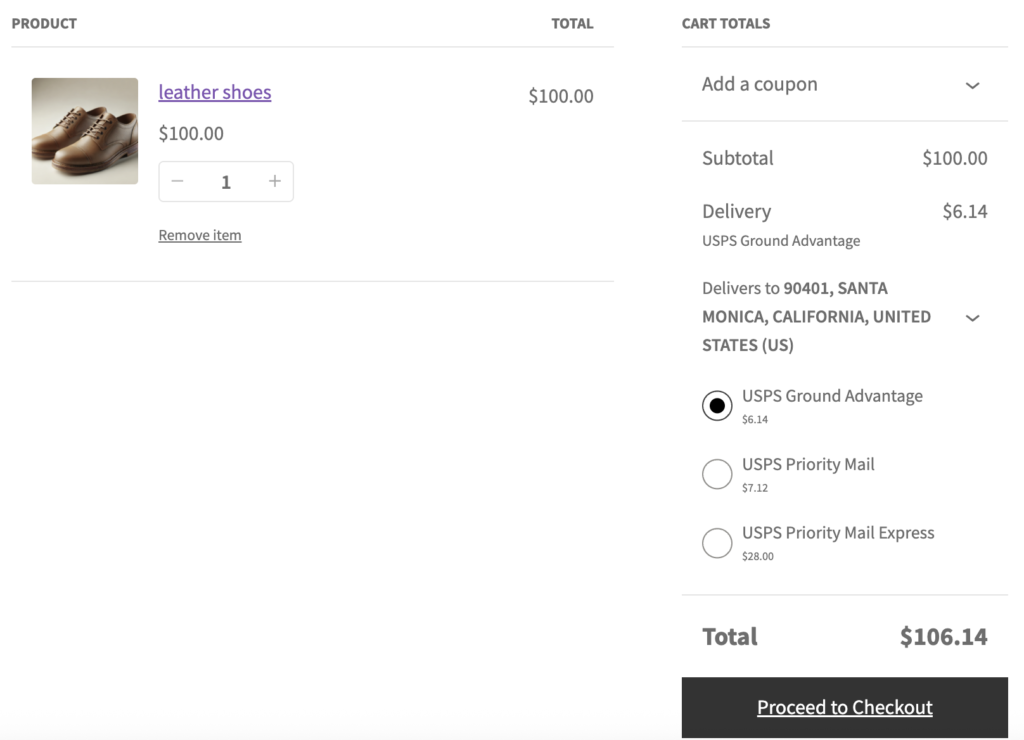1024x740 pixels.
Task: Click the minus icon to decrease quantity
Action: coord(178,181)
